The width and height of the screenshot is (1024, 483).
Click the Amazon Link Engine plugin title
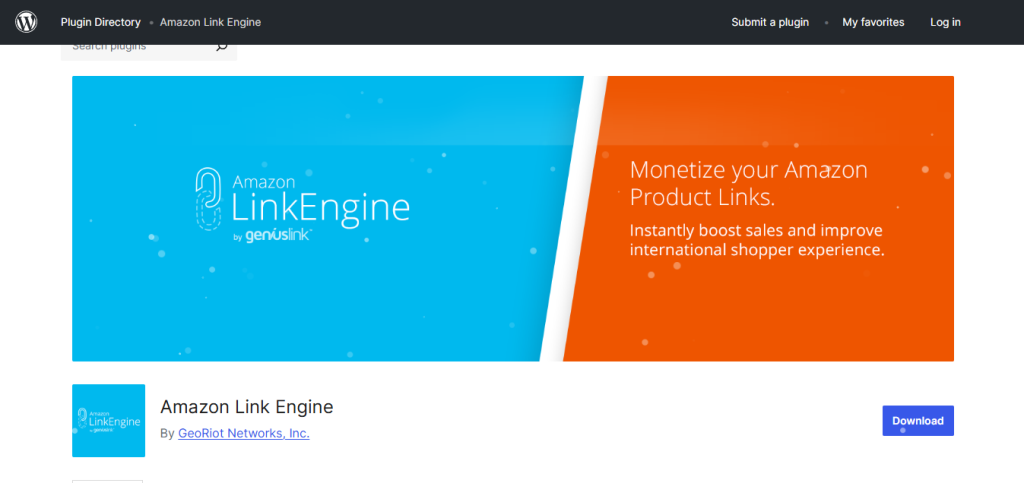coord(246,407)
